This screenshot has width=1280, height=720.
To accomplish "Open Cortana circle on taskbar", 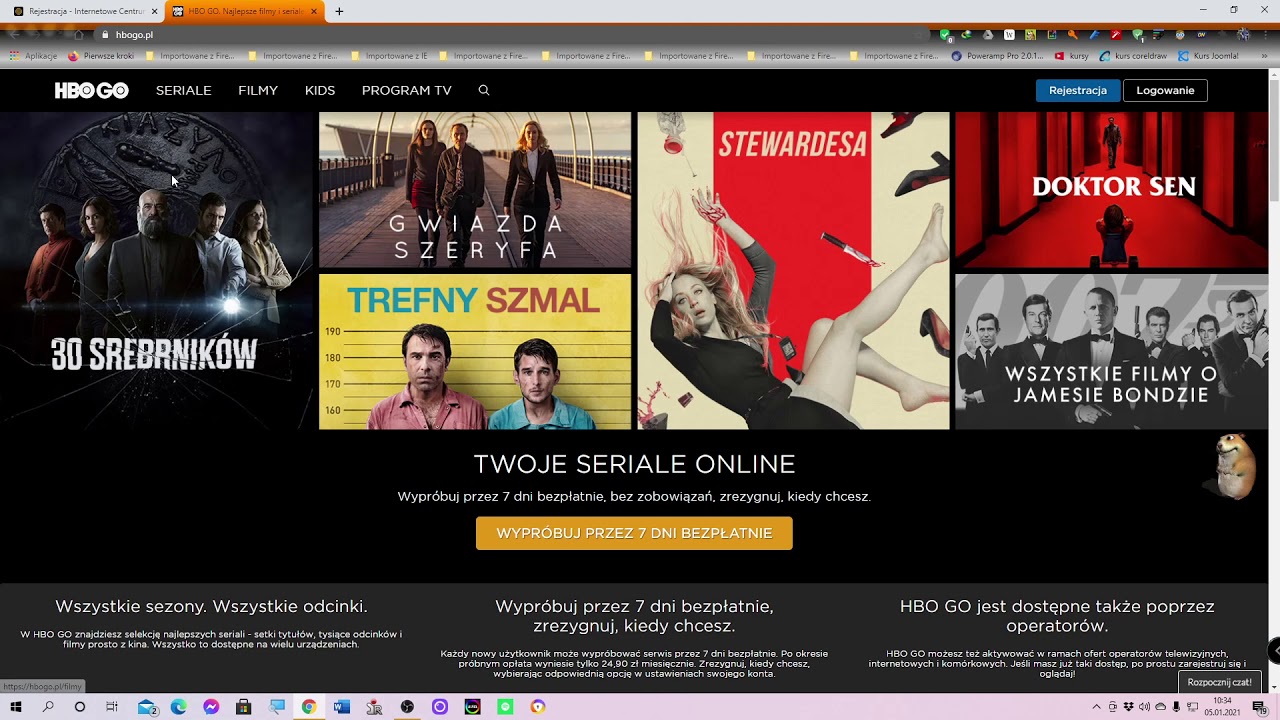I will [80, 707].
